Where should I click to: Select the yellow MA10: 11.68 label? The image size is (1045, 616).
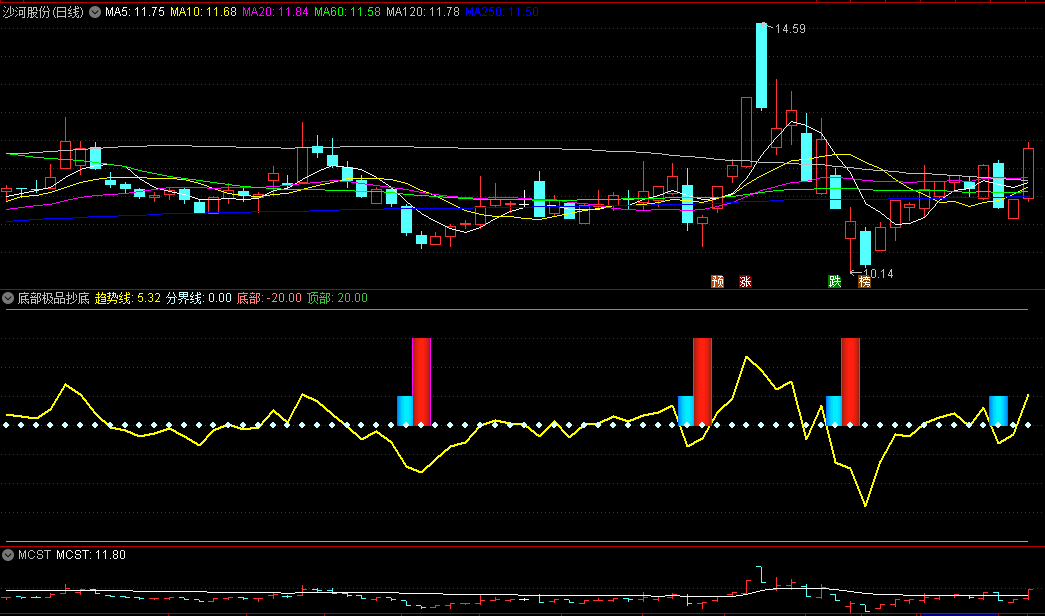pos(203,12)
